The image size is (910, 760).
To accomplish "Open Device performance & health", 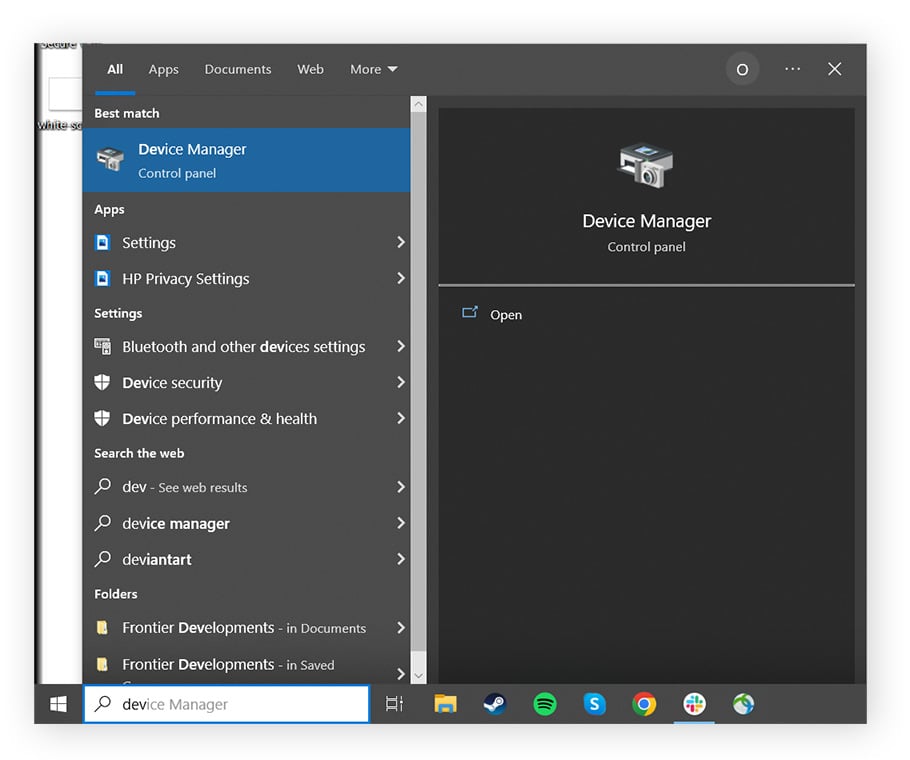I will (219, 419).
